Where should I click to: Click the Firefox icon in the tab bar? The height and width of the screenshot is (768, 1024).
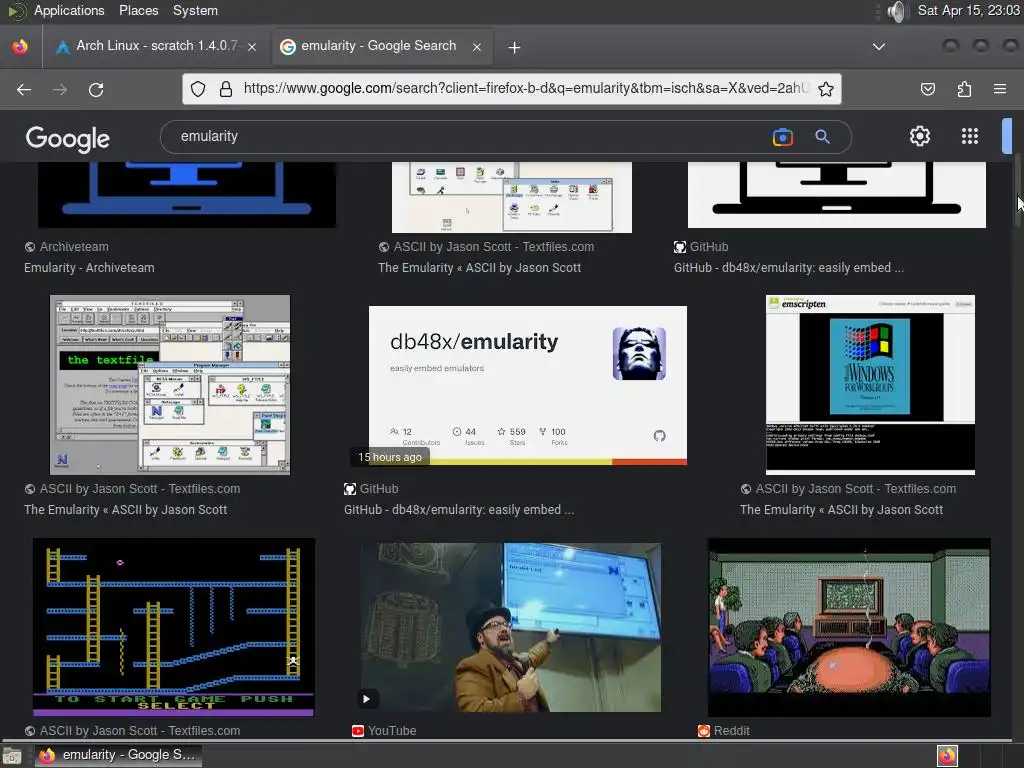point(20,46)
